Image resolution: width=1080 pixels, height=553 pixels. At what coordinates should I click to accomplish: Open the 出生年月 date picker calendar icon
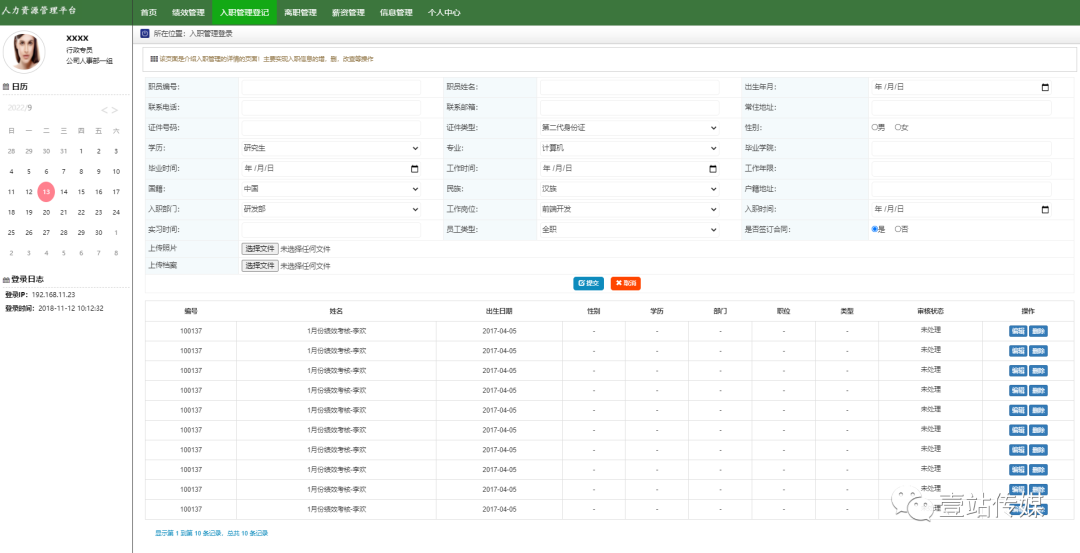click(x=1045, y=87)
